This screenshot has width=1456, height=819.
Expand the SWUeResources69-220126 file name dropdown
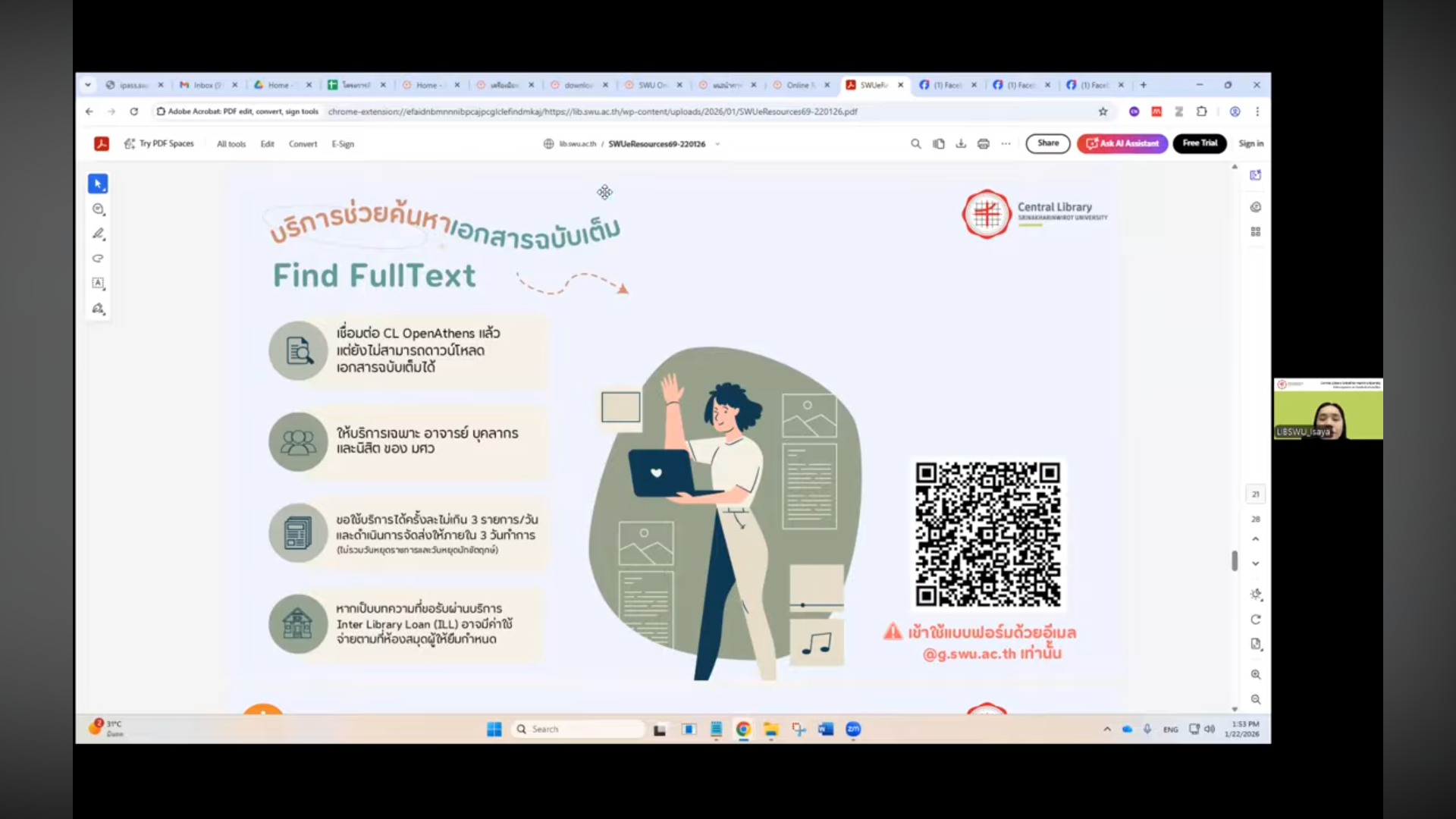tap(717, 144)
